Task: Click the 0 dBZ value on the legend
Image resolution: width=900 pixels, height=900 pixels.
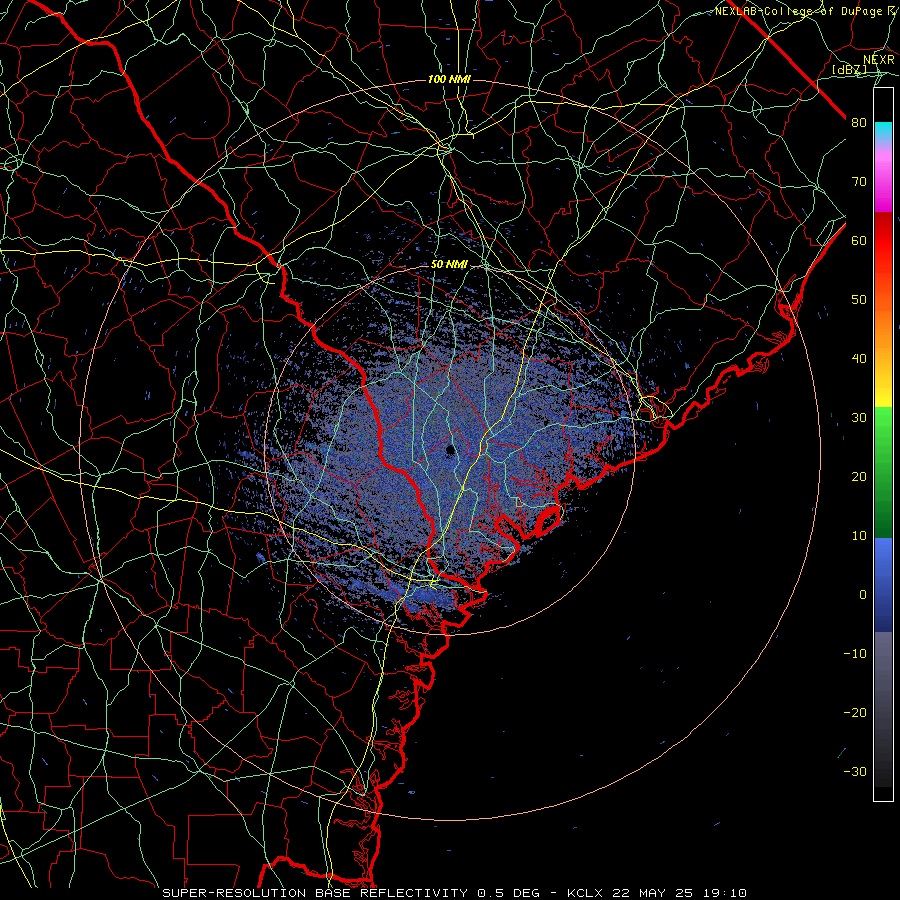Action: click(x=863, y=595)
